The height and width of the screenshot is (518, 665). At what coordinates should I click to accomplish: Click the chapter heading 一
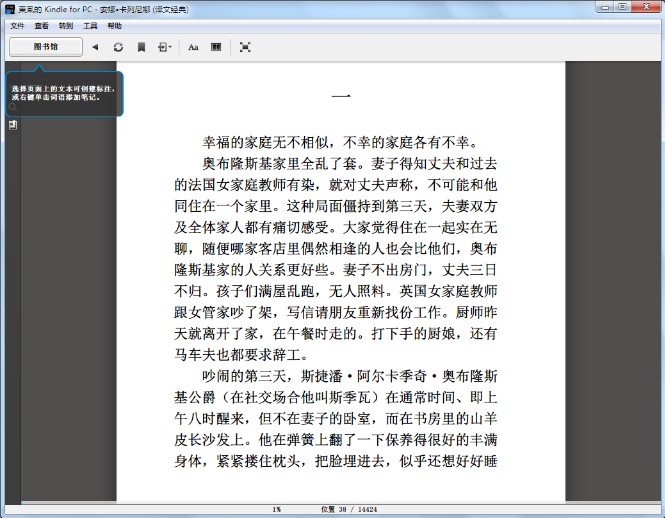point(340,96)
